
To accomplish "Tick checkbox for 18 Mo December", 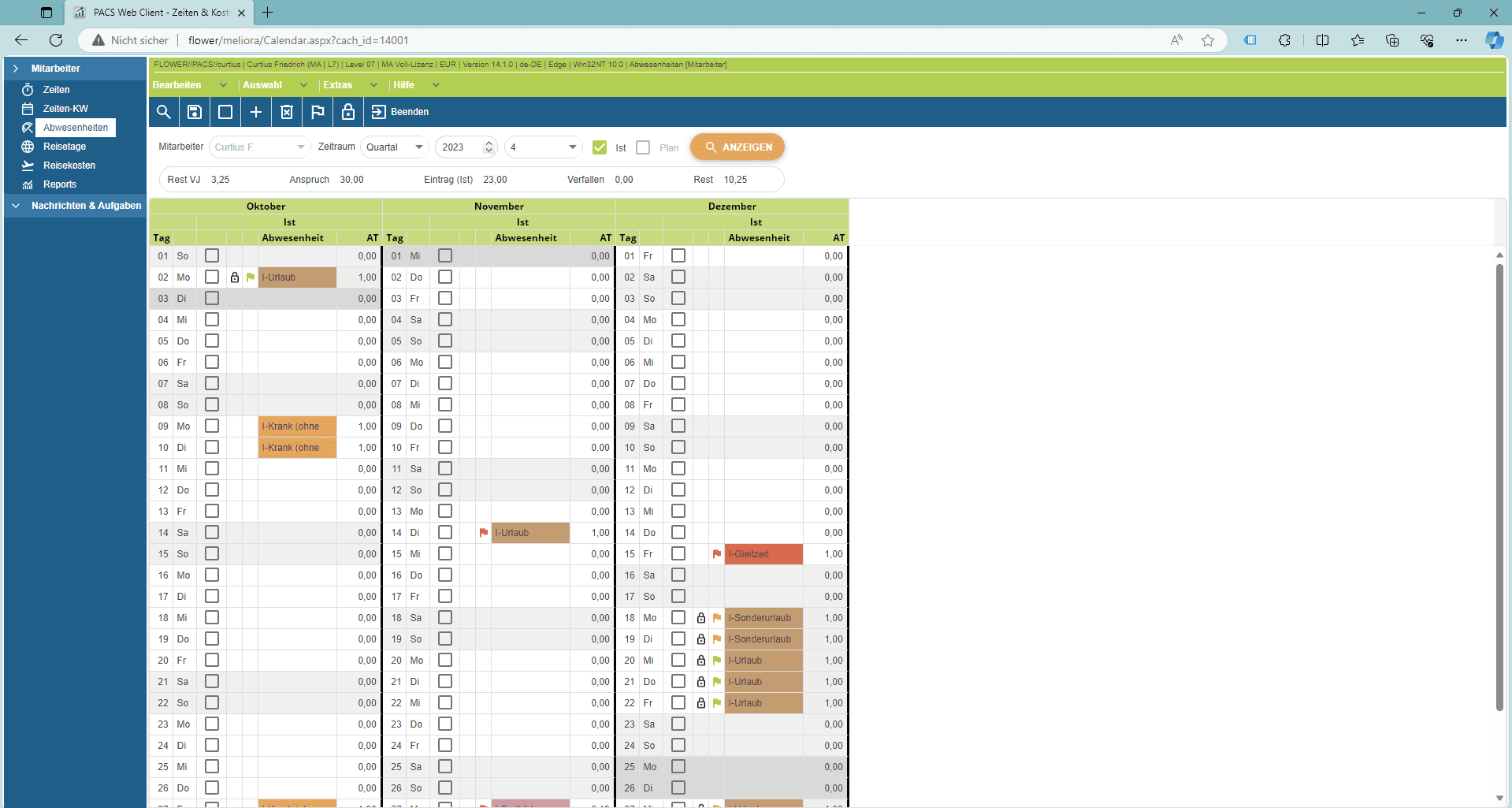I will [678, 618].
